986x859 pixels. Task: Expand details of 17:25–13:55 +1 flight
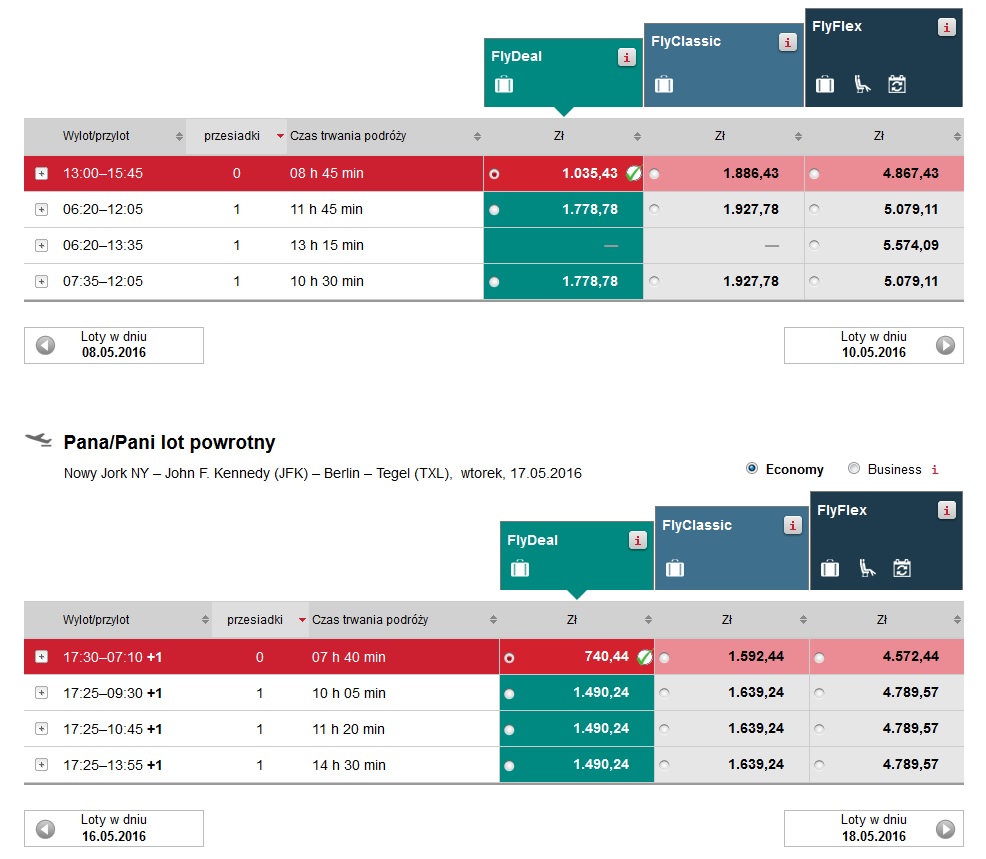42,765
